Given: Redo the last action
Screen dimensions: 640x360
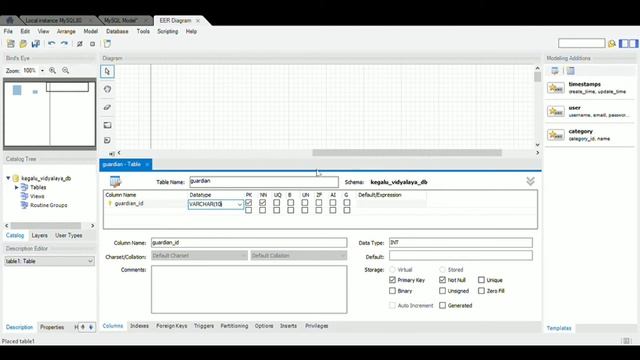Looking at the screenshot, I should click(x=64, y=44).
